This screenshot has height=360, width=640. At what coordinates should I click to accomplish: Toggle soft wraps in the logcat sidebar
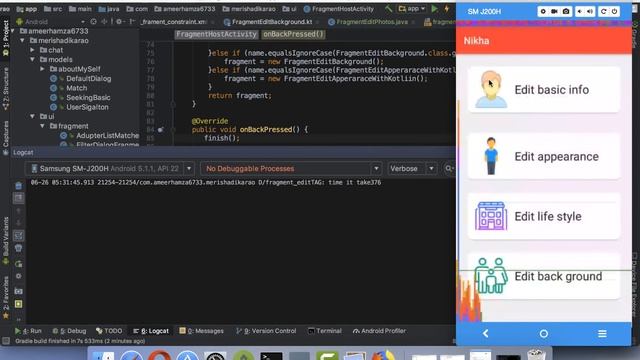coord(18,236)
